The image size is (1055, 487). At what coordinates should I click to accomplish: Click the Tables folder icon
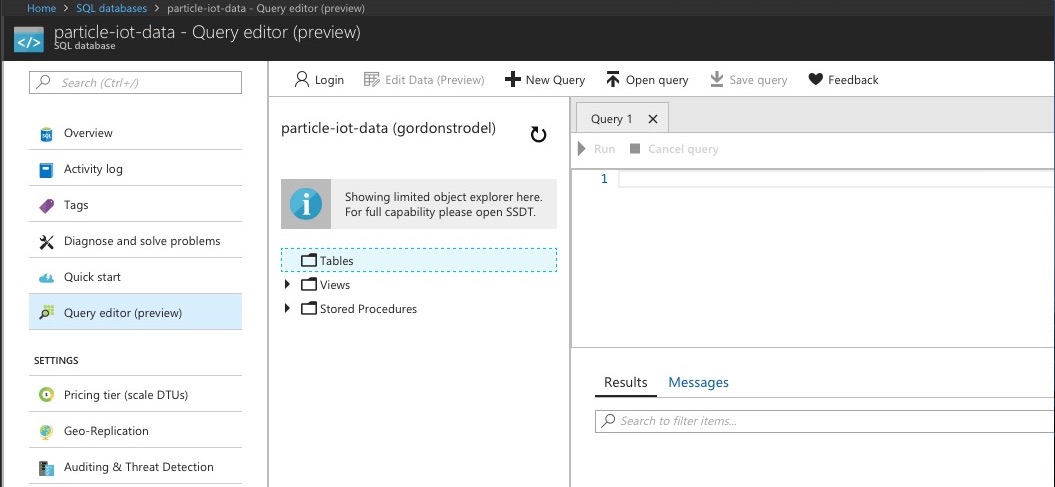pos(309,260)
